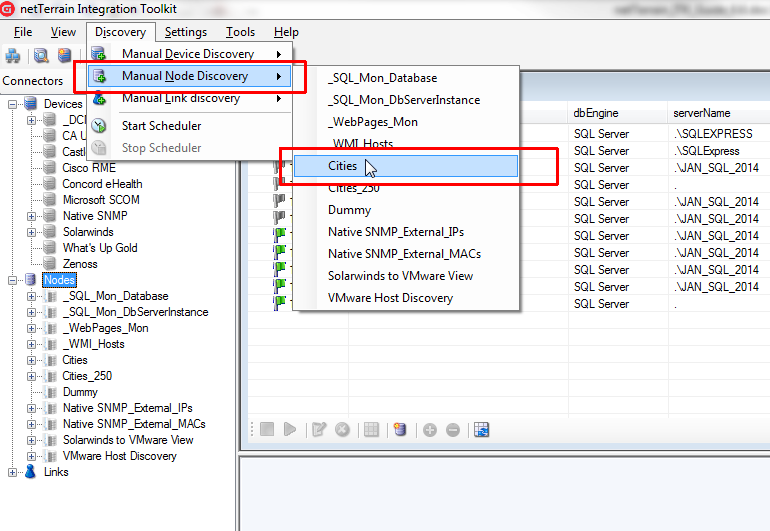
Task: Click the serverName column header
Action: [701, 113]
